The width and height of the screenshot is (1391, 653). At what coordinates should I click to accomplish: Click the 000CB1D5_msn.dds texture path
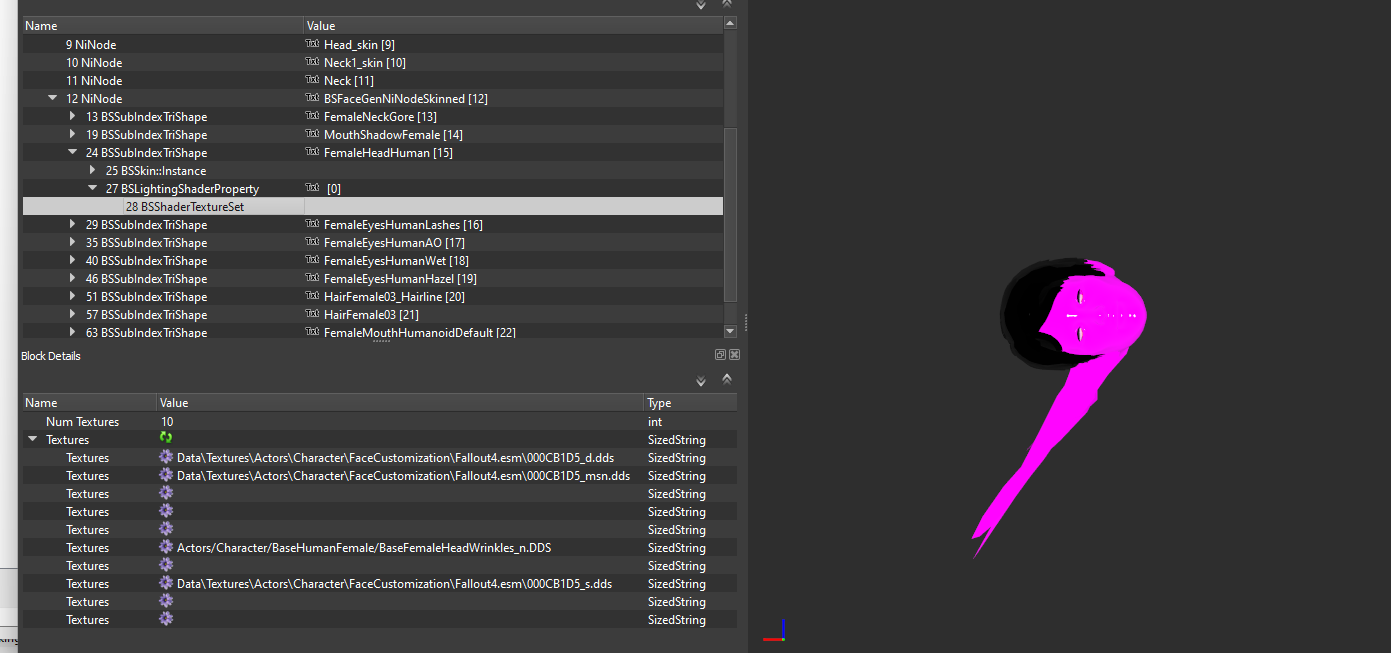tap(403, 475)
